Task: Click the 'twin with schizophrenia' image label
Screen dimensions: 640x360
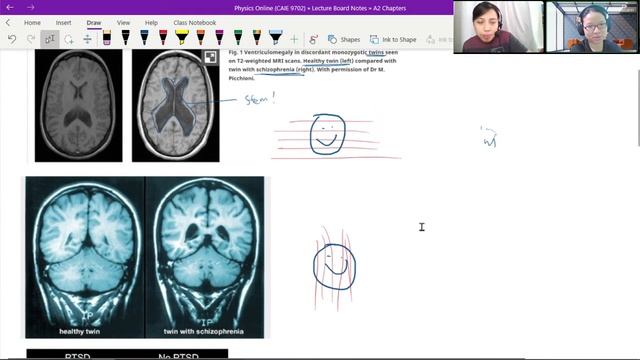Action: point(204,331)
